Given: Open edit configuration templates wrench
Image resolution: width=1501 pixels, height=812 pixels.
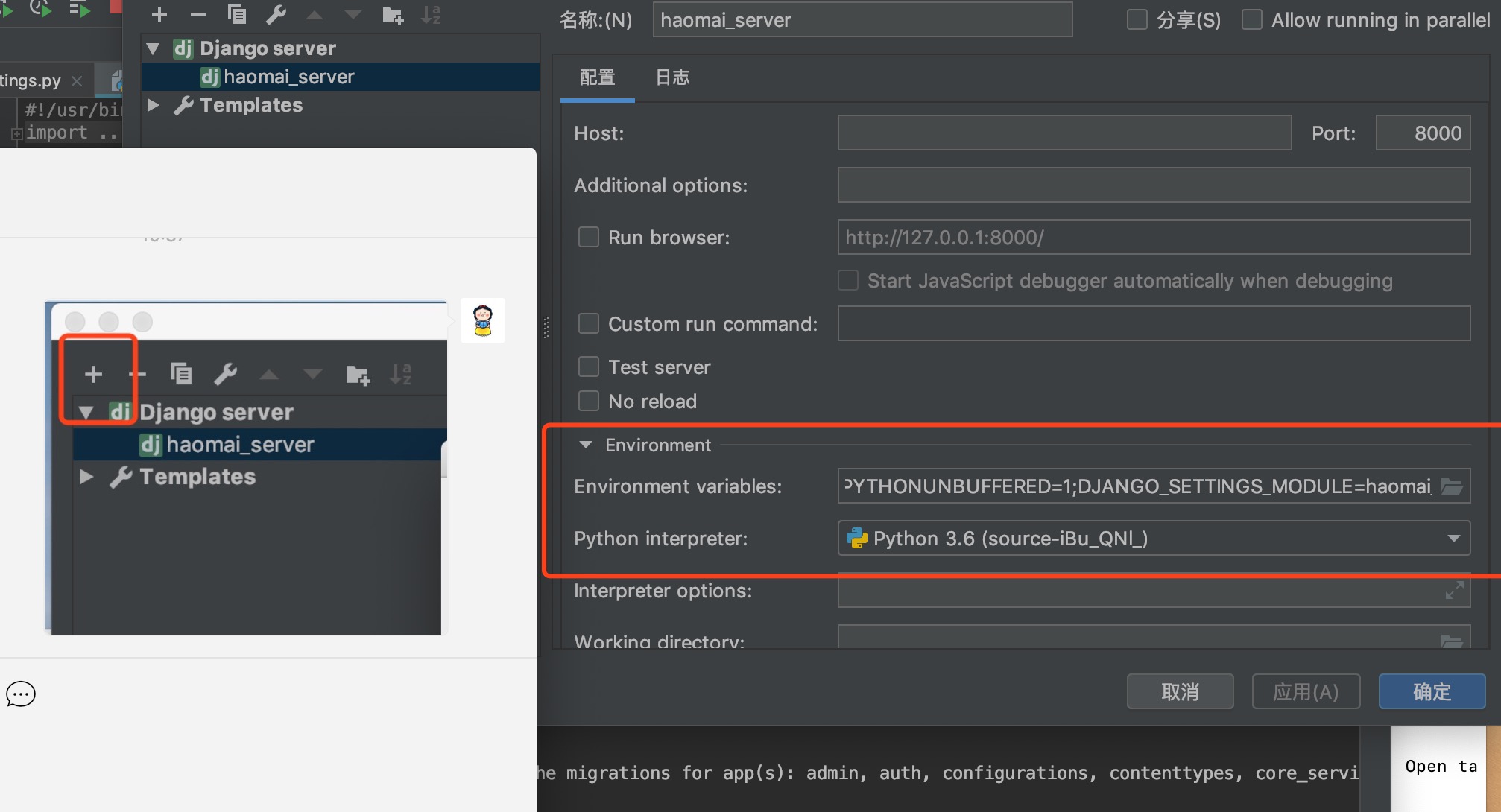Looking at the screenshot, I should [276, 14].
